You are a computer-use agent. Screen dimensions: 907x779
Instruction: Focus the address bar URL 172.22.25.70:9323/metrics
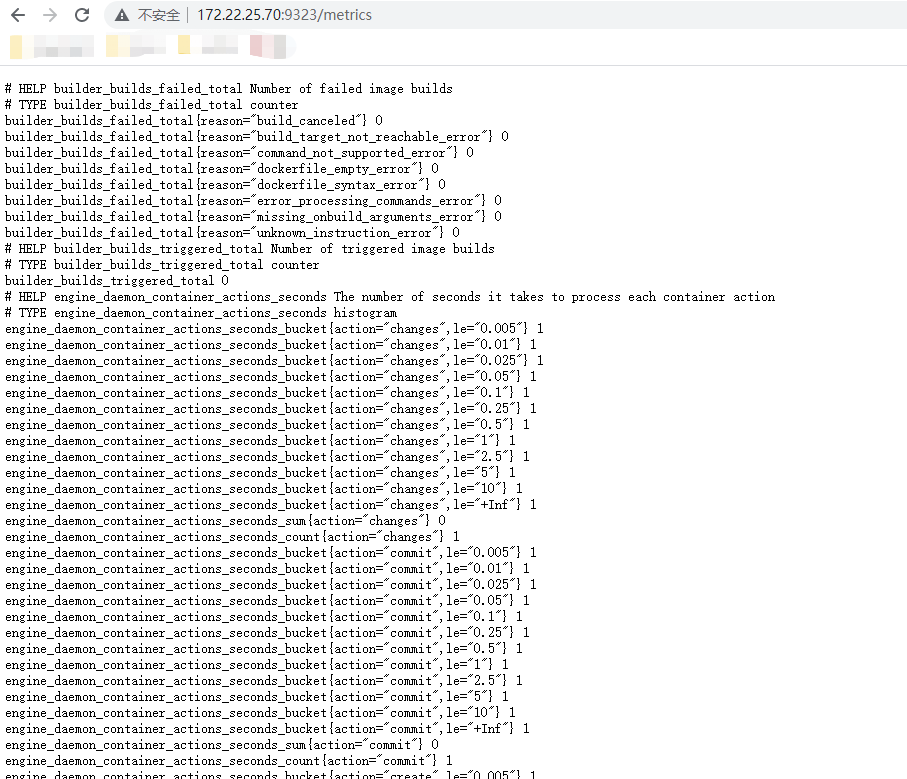(284, 15)
